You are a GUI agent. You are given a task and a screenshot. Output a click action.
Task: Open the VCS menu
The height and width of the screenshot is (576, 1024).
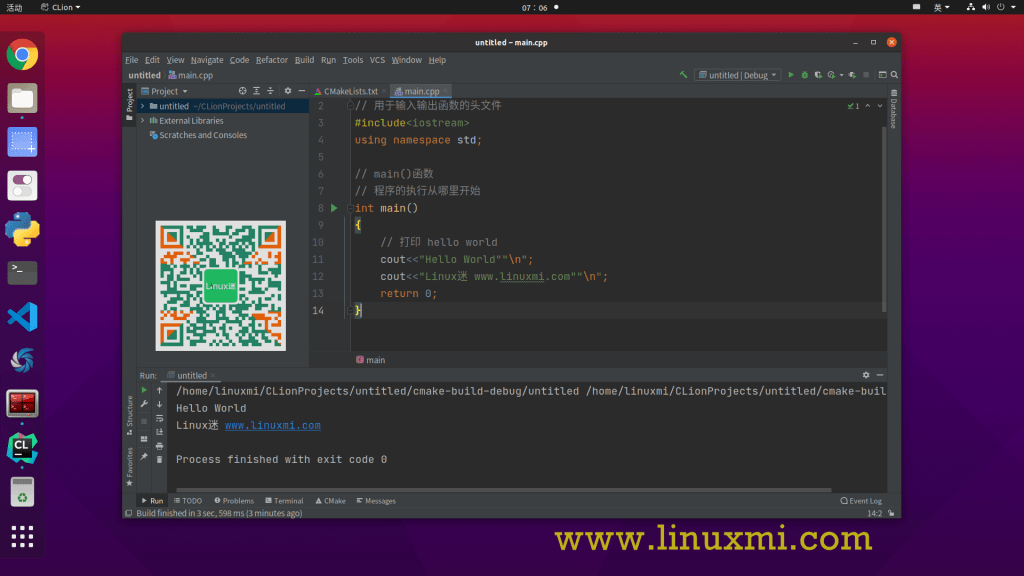[377, 59]
